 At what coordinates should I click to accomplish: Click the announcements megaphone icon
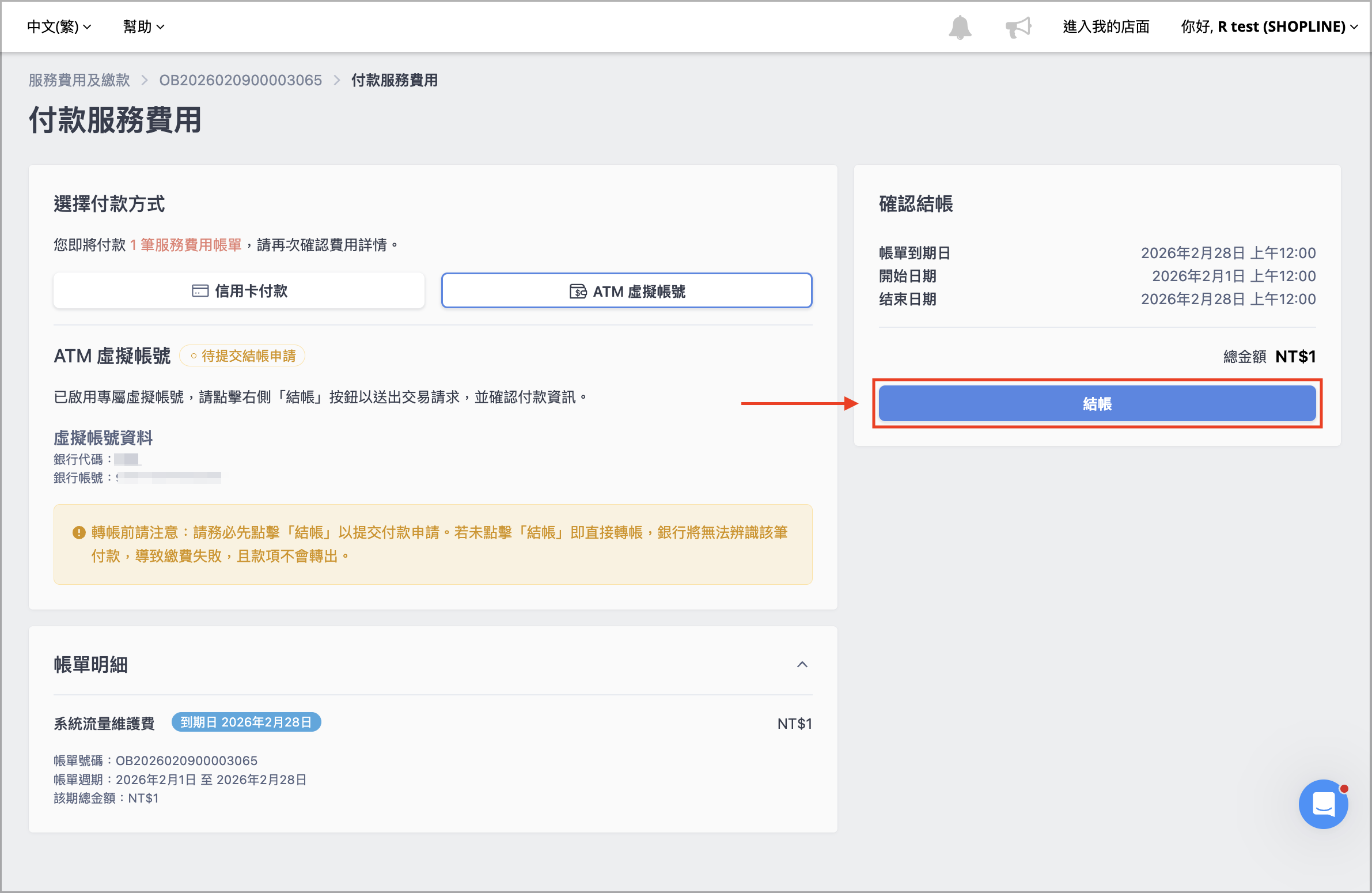coord(1018,27)
